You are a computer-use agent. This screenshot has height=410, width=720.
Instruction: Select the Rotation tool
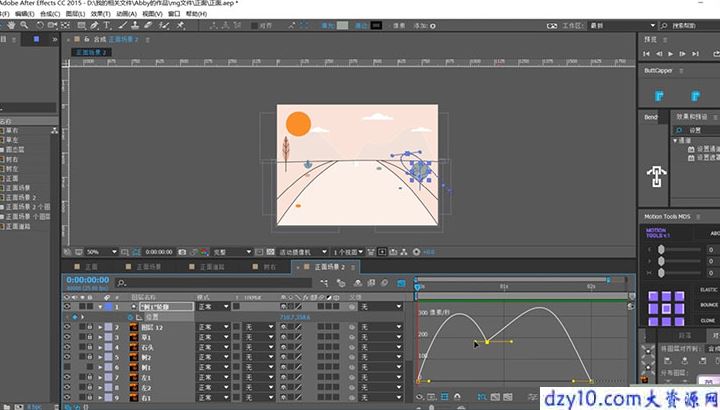coord(40,25)
